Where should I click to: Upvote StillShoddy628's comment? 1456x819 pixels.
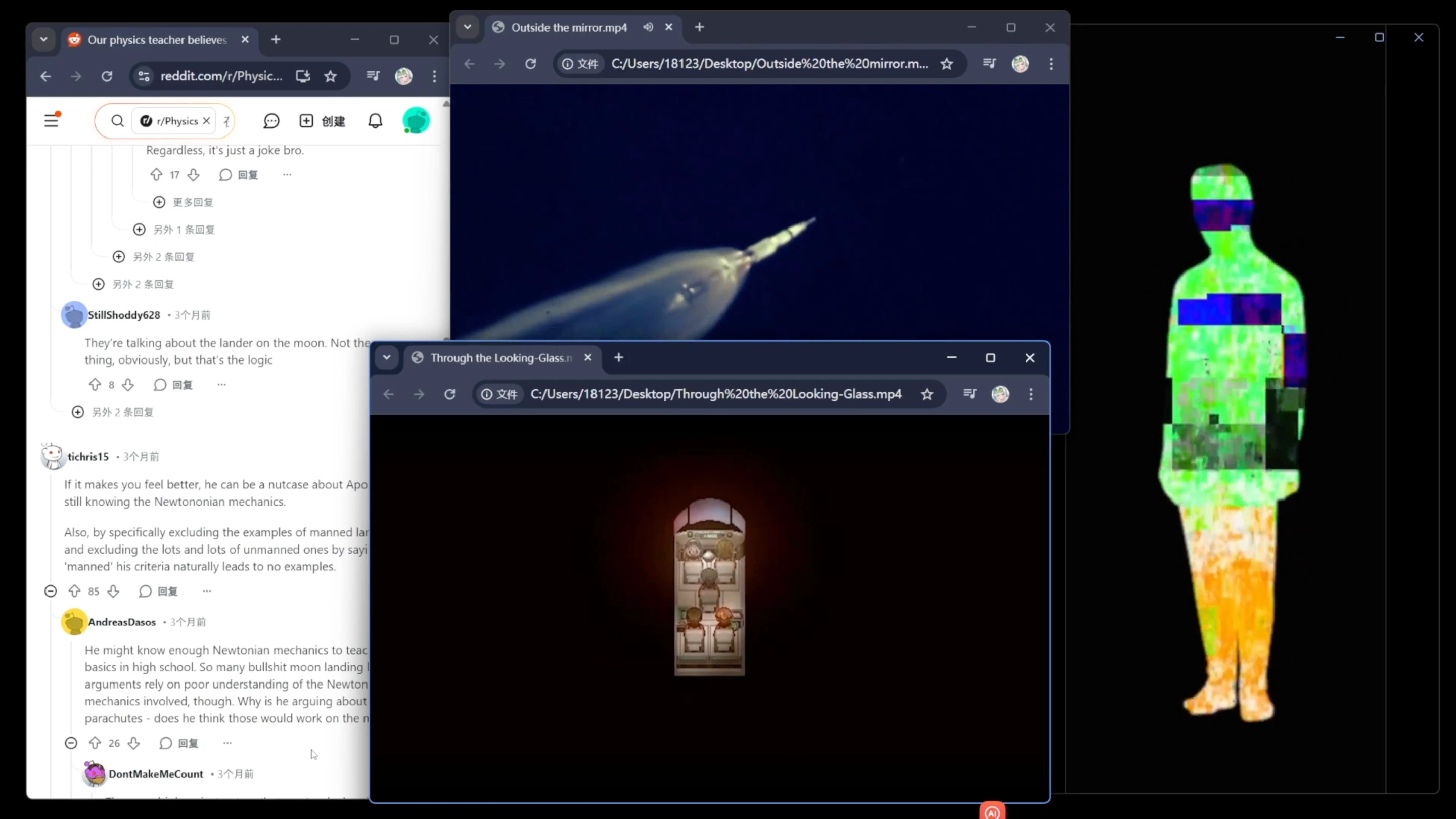(95, 385)
